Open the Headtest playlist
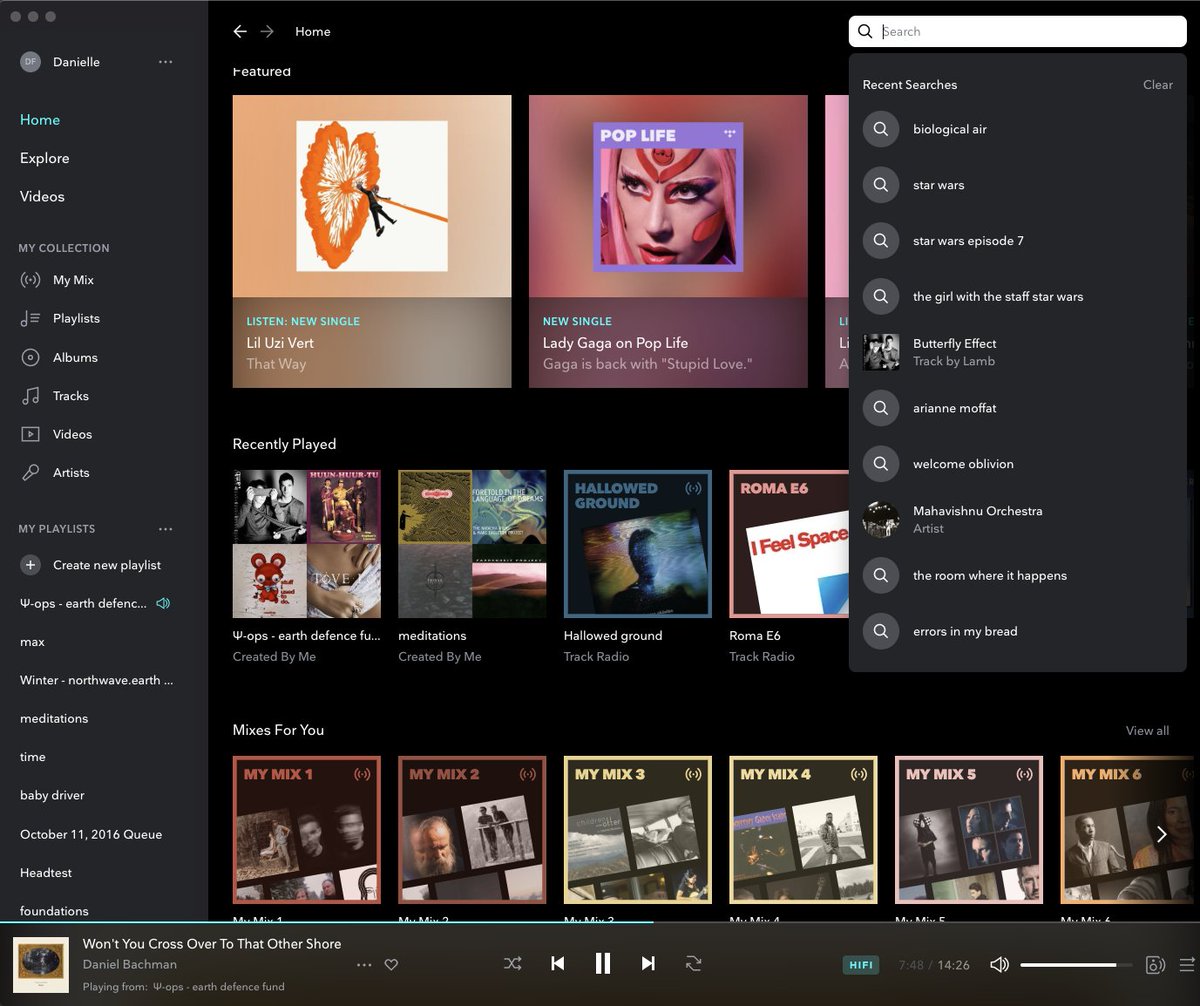This screenshot has height=1006, width=1200. point(46,873)
